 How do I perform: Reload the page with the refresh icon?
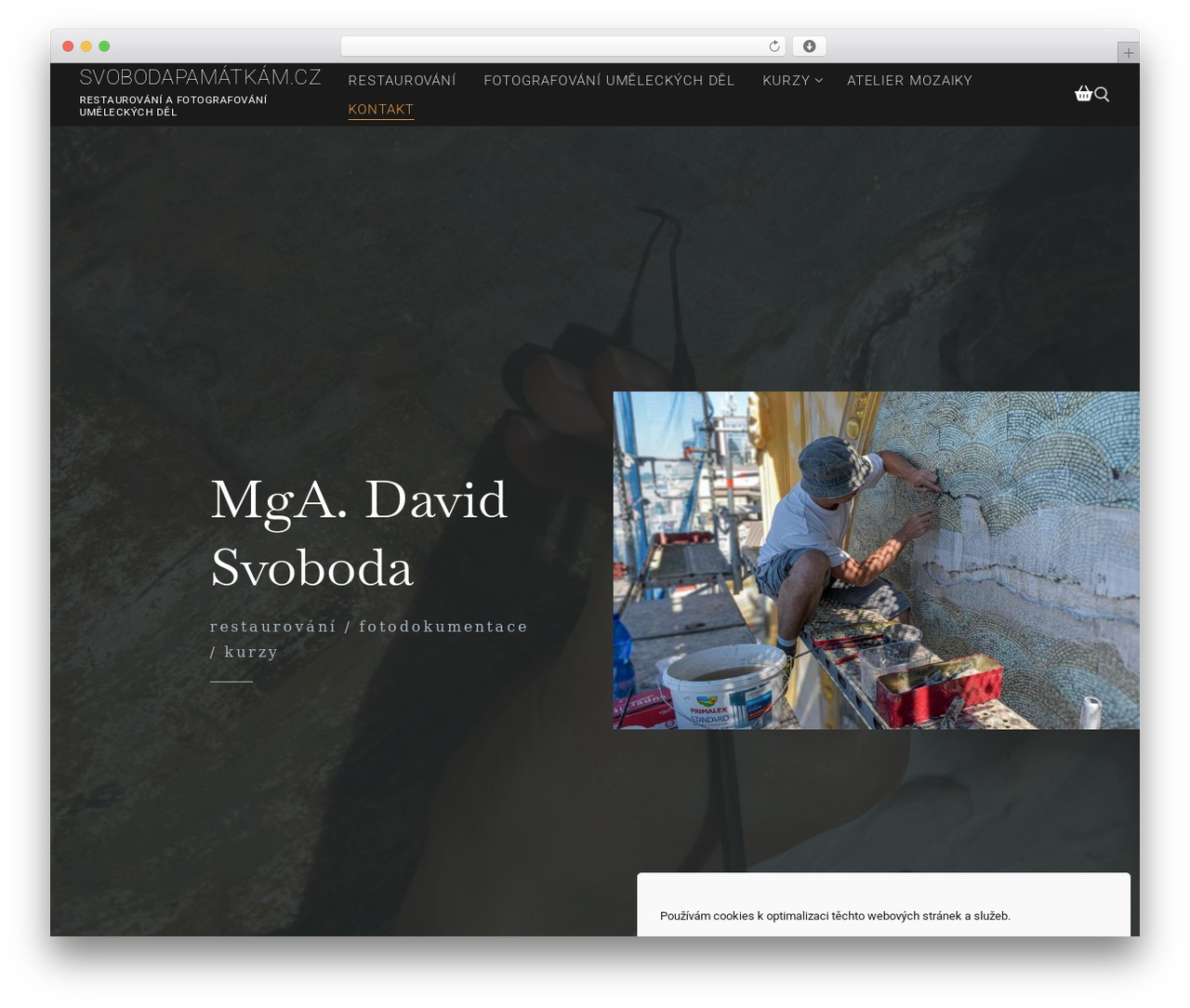(774, 46)
